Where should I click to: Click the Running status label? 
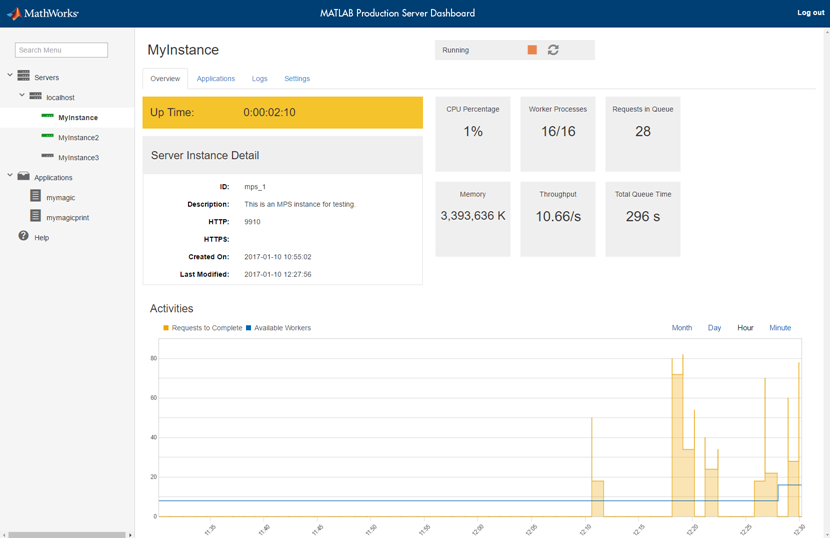click(x=455, y=50)
